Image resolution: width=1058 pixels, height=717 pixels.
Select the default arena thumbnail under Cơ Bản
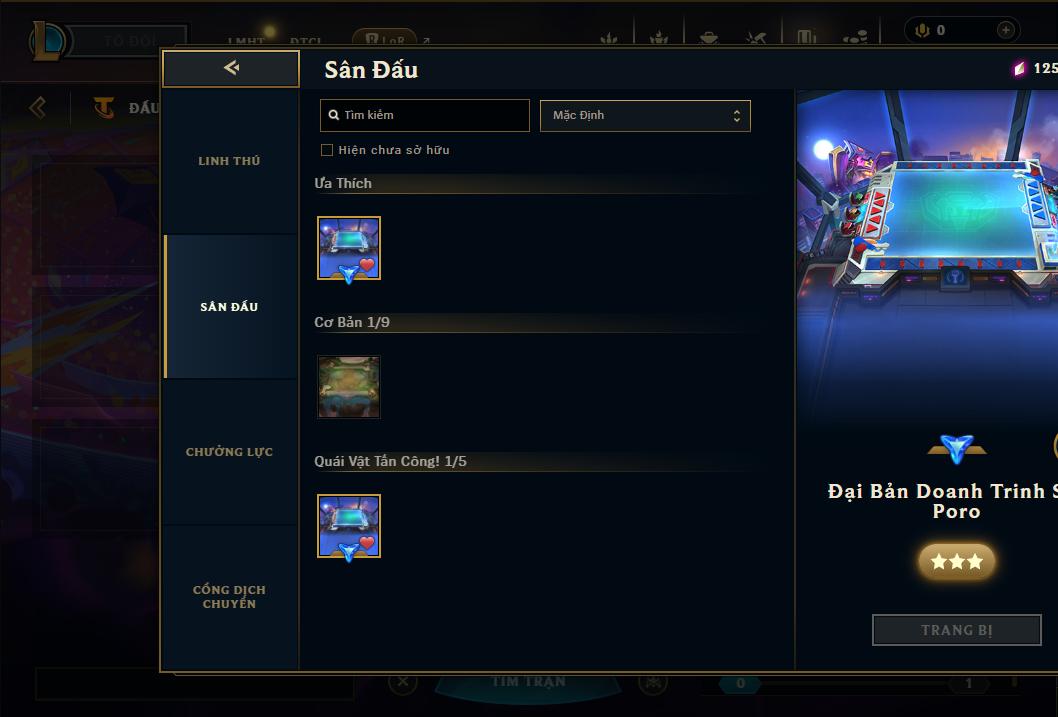tap(349, 387)
